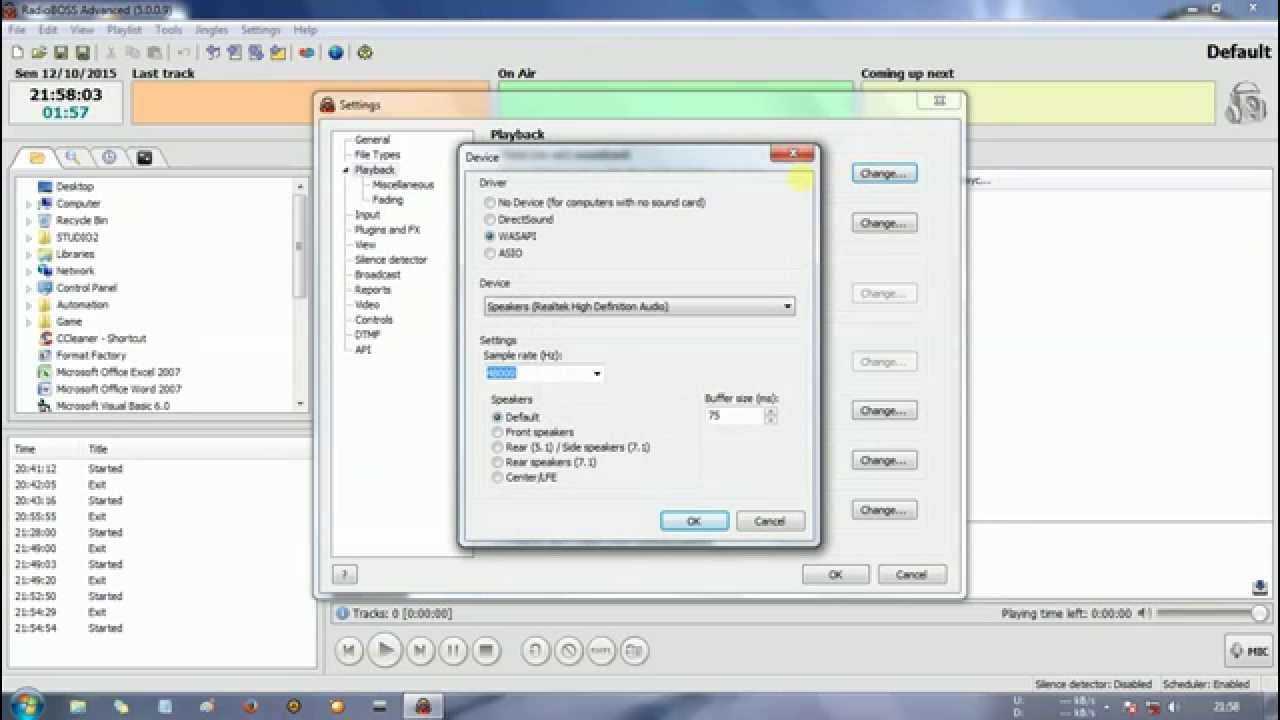Select Rear speakers (7.1) option

(x=497, y=462)
